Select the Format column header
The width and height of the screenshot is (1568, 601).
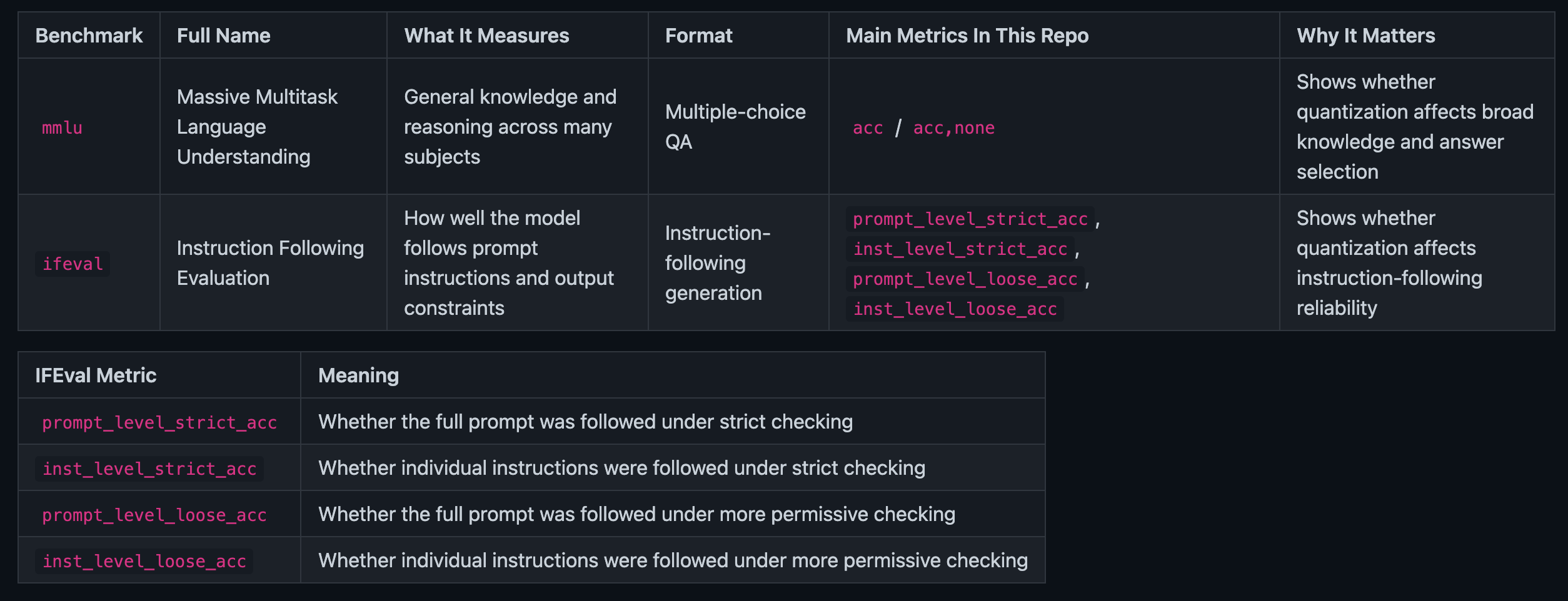pyautogui.click(x=698, y=36)
